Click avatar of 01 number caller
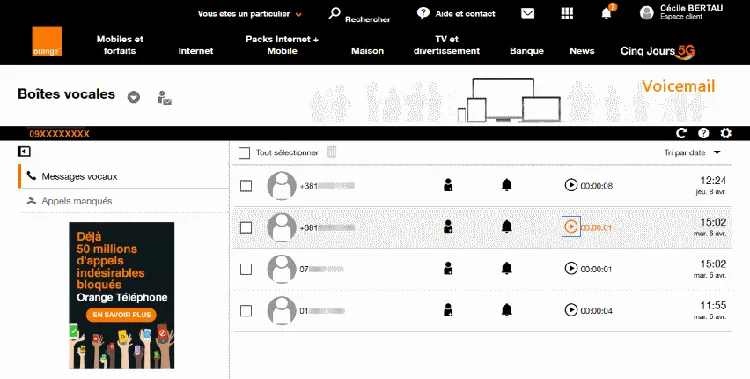The image size is (750, 379). (282, 311)
